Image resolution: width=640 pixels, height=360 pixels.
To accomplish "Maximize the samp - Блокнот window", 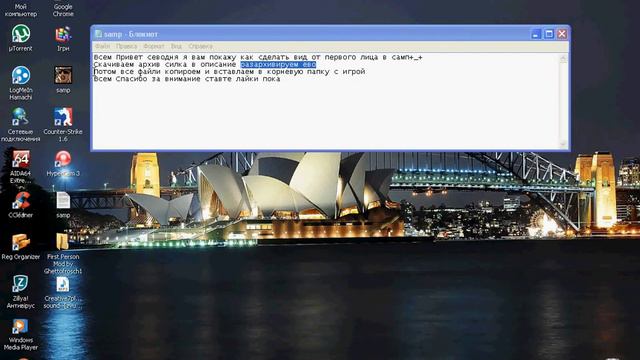I will pos(549,34).
